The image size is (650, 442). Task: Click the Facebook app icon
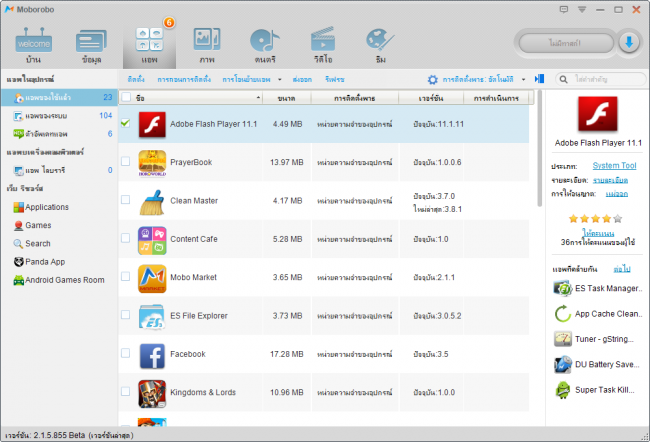[152, 356]
